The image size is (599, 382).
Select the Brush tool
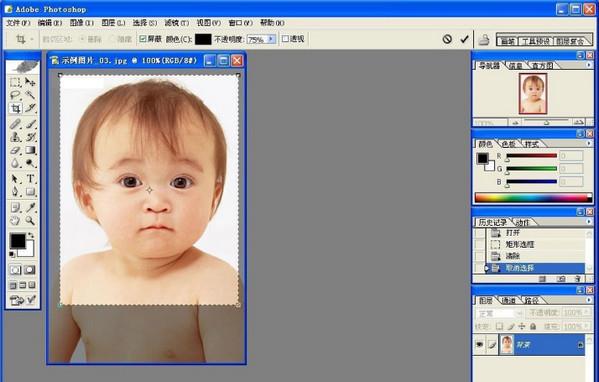tap(30, 124)
